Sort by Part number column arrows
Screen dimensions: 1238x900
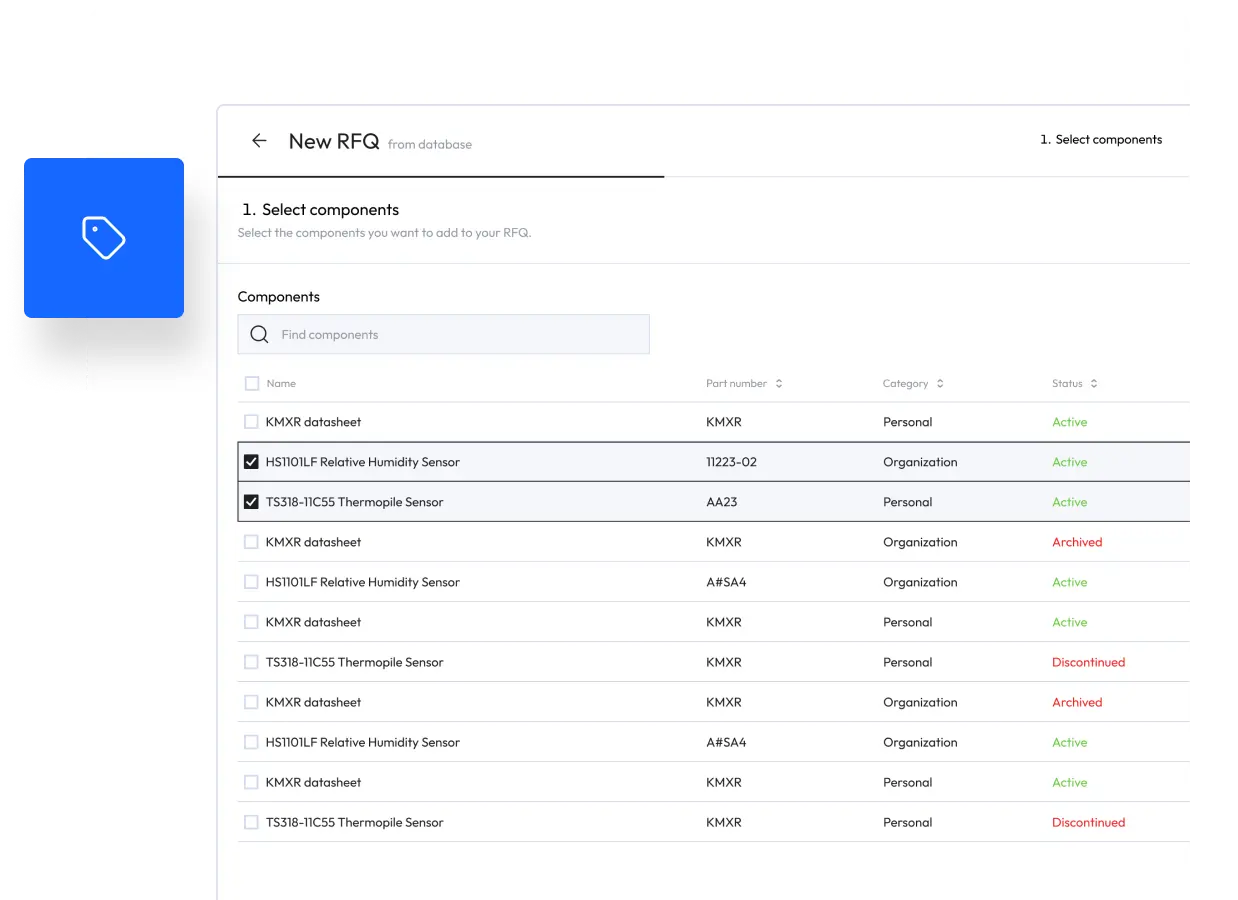coord(779,384)
